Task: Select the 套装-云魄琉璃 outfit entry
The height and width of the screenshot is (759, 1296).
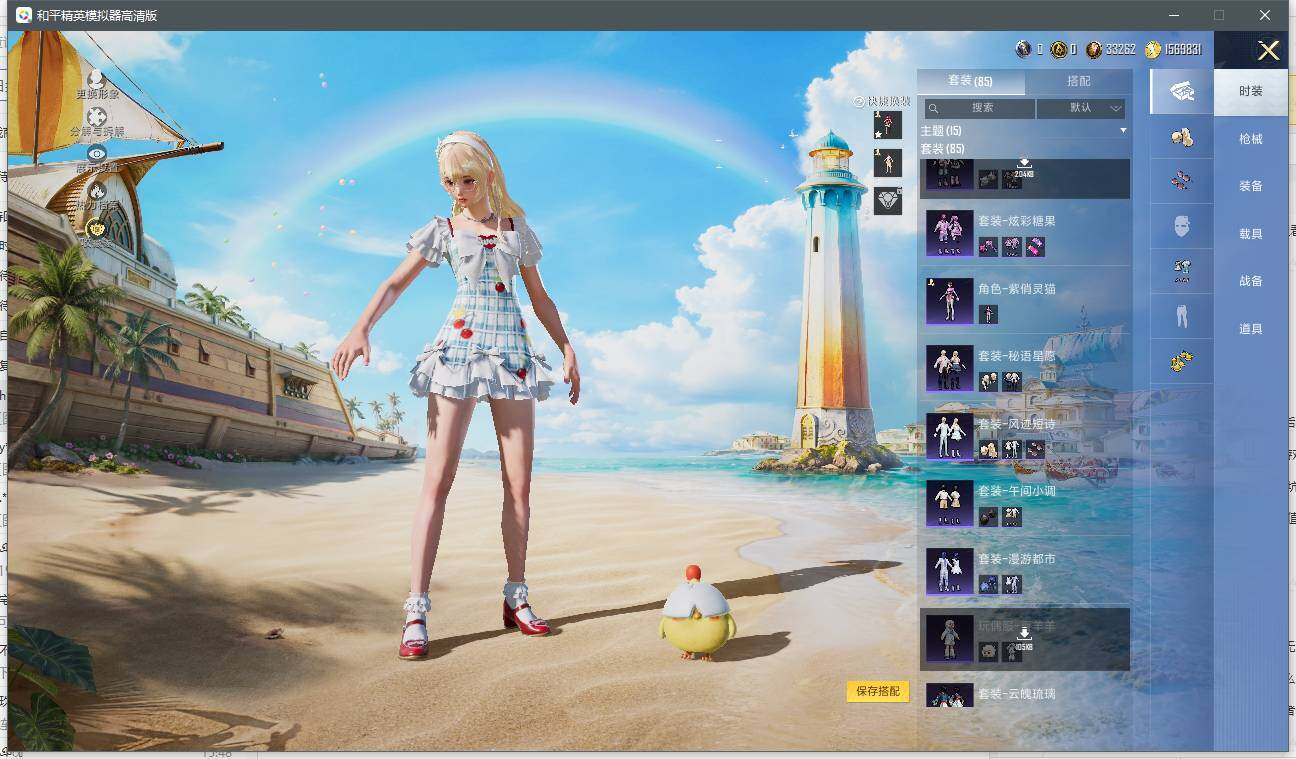Action: pos(1025,695)
